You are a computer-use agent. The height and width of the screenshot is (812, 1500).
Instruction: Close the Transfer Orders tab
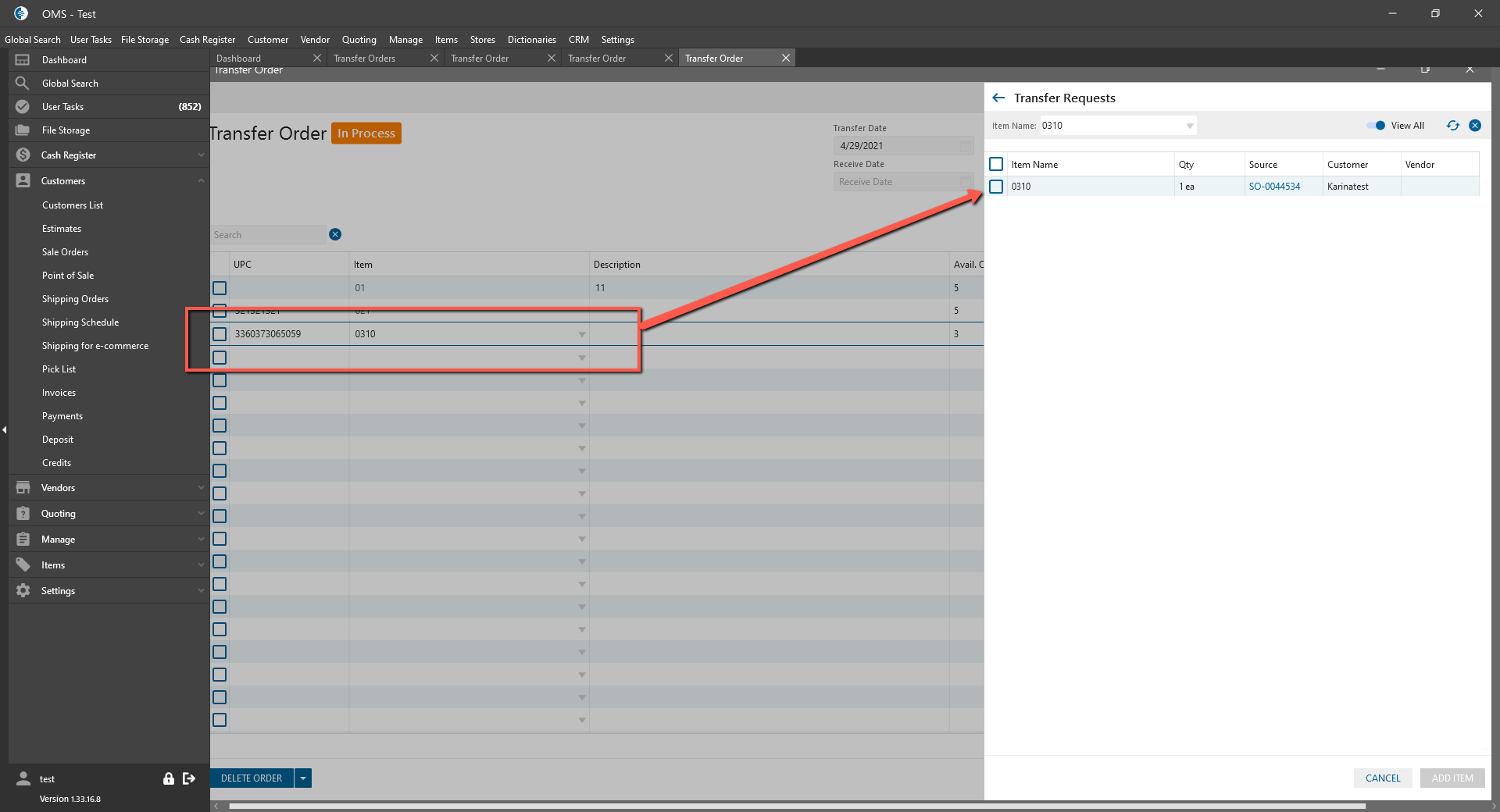click(434, 58)
